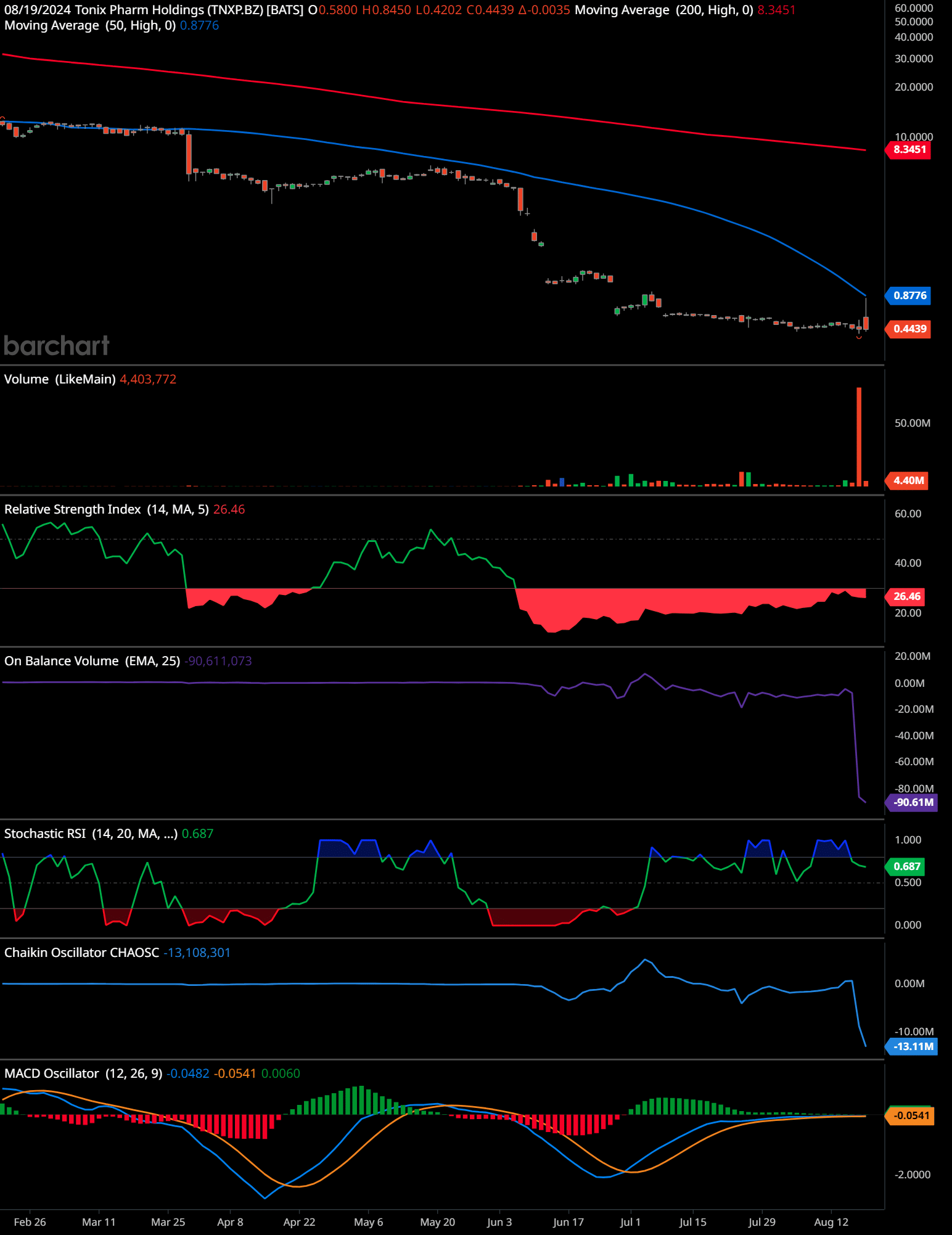Click the red 26.46 RSI axis tag
The width and height of the screenshot is (952, 1235).
pyautogui.click(x=906, y=596)
